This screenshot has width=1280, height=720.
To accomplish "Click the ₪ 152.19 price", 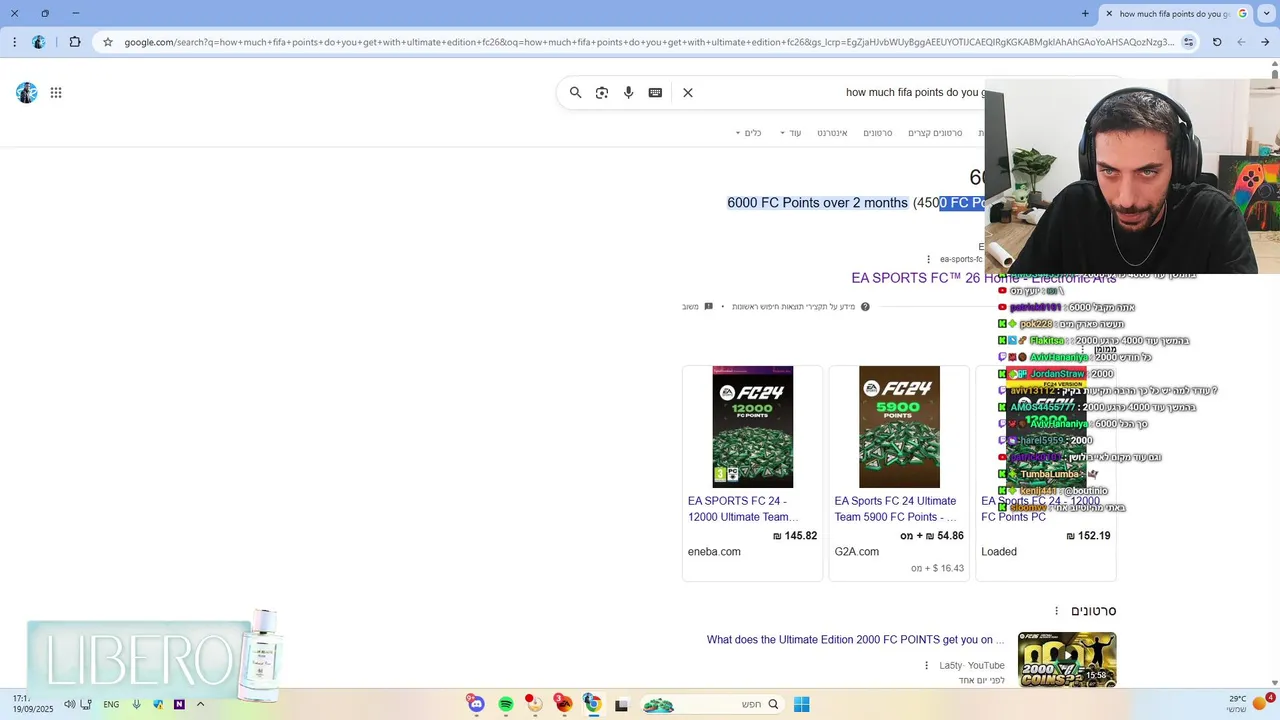I will point(1088,536).
